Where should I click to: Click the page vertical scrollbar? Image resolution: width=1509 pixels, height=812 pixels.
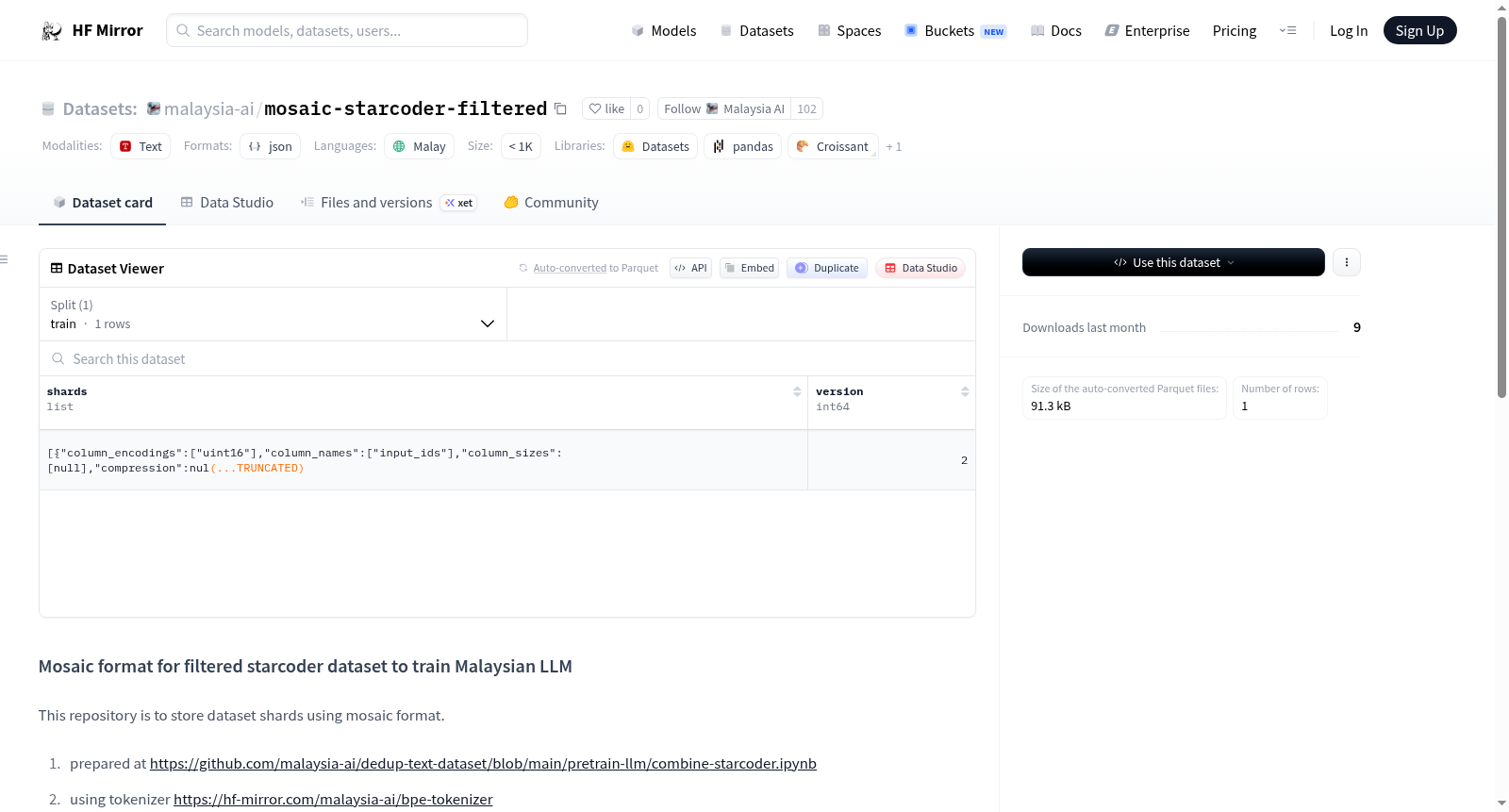coord(1501,207)
